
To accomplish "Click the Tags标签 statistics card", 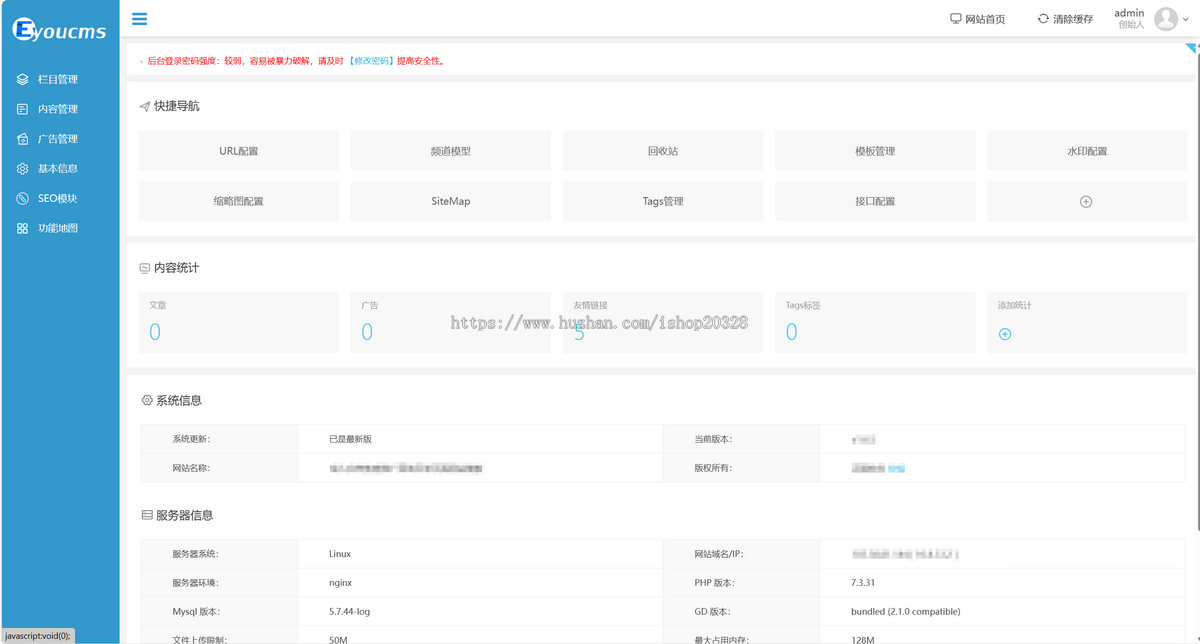I will [875, 322].
